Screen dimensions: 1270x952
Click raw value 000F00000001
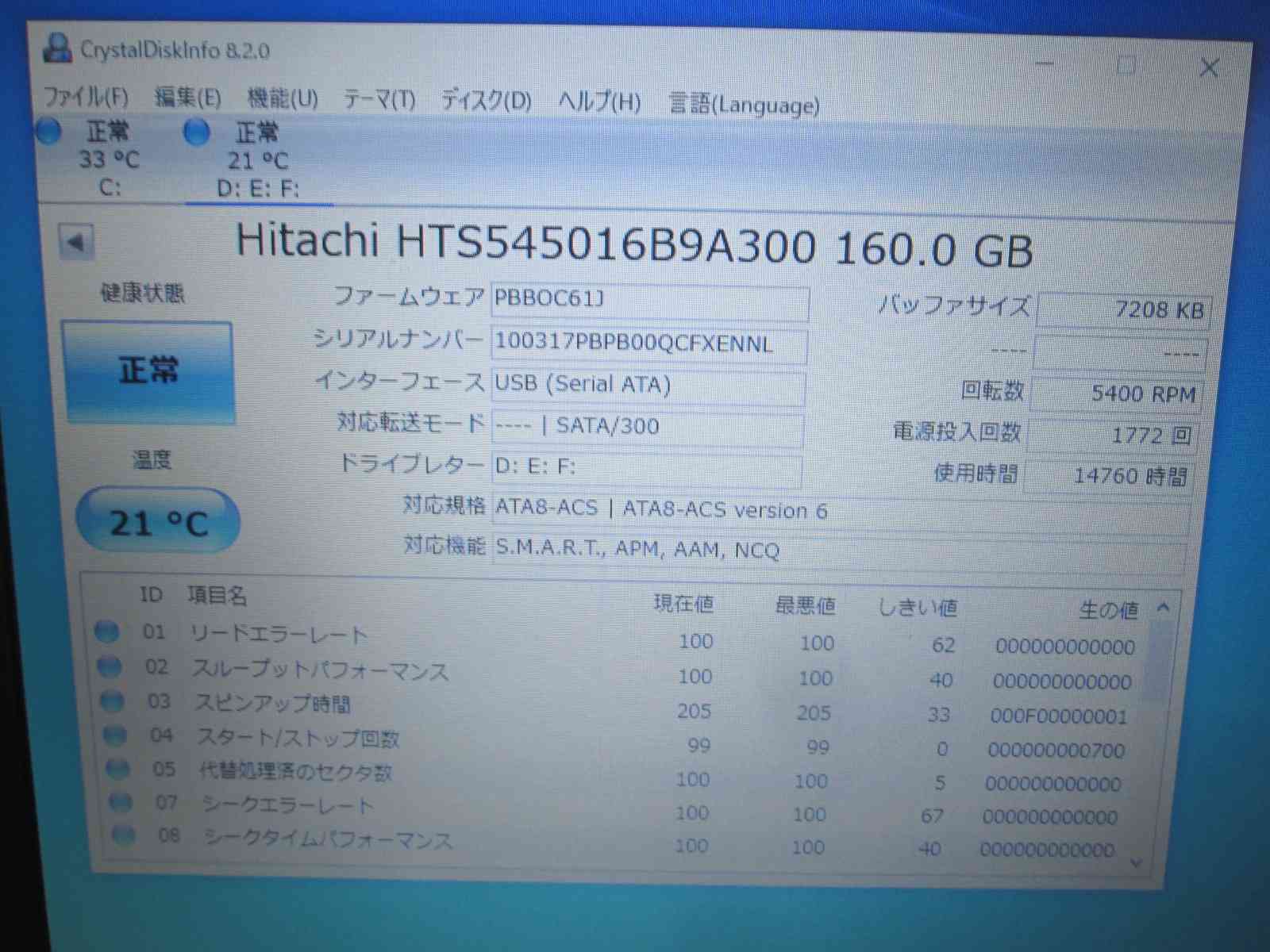tap(1059, 717)
